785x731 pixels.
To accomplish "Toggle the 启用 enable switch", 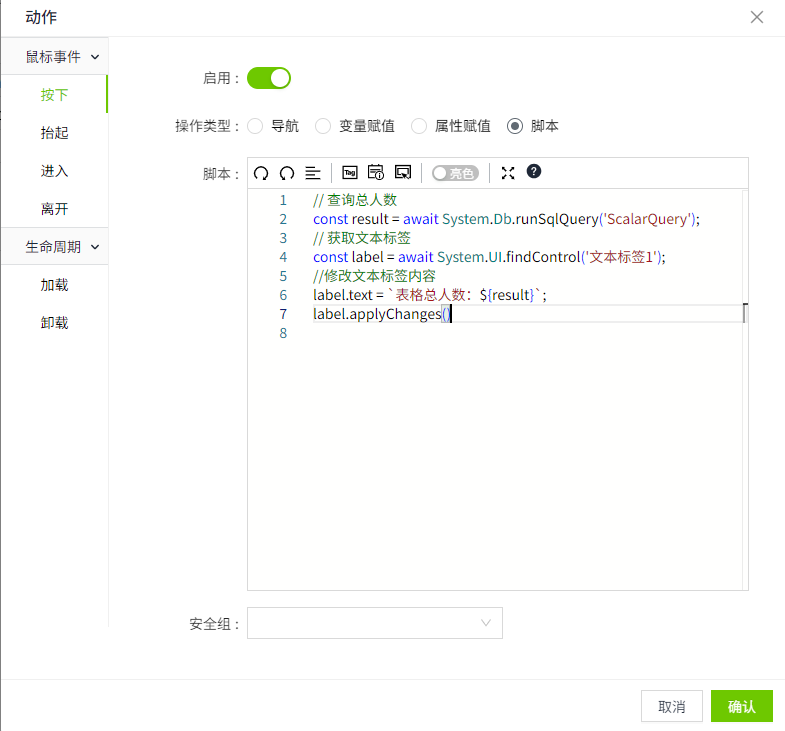I will click(269, 78).
